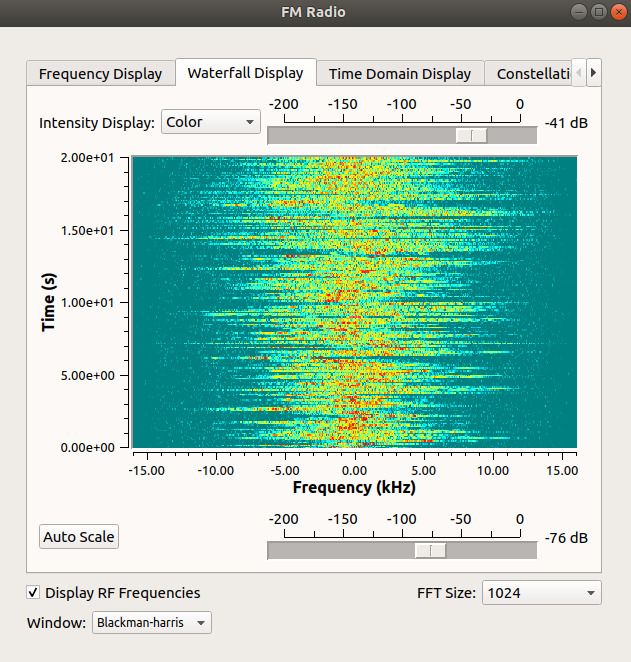Image resolution: width=631 pixels, height=662 pixels.
Task: Switch to the Frequency Display tab
Action: pos(100,73)
